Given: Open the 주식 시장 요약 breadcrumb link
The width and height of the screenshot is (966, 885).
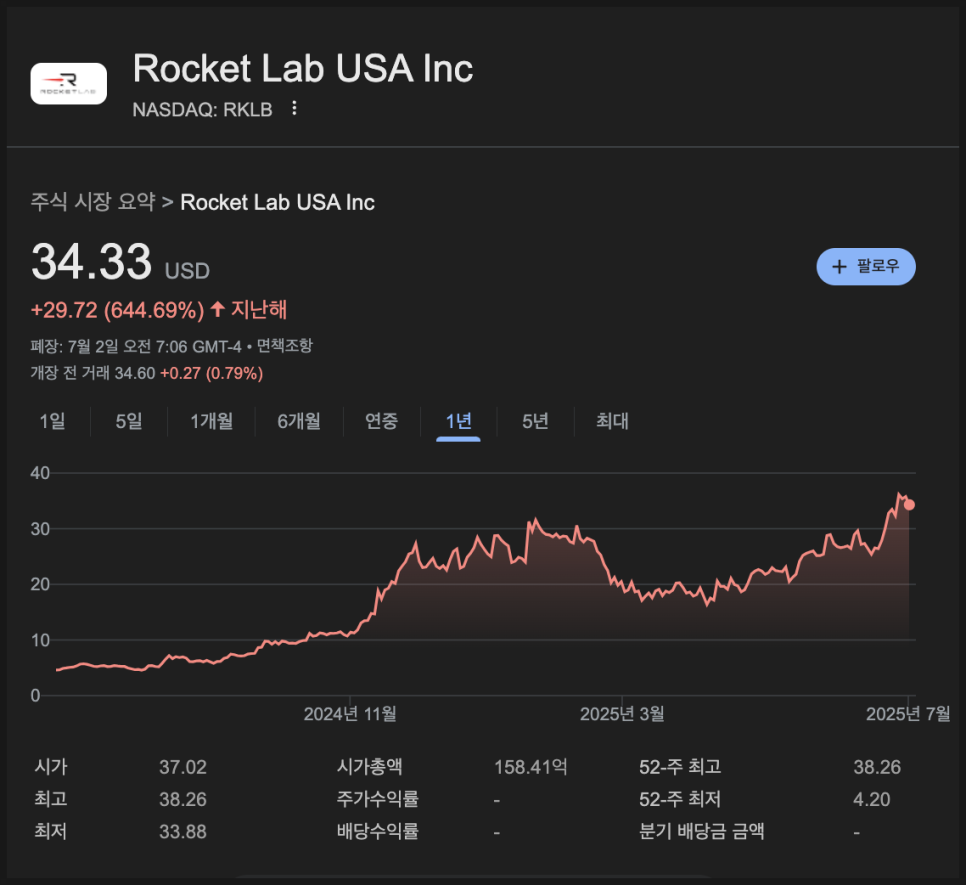Looking at the screenshot, I should [93, 202].
